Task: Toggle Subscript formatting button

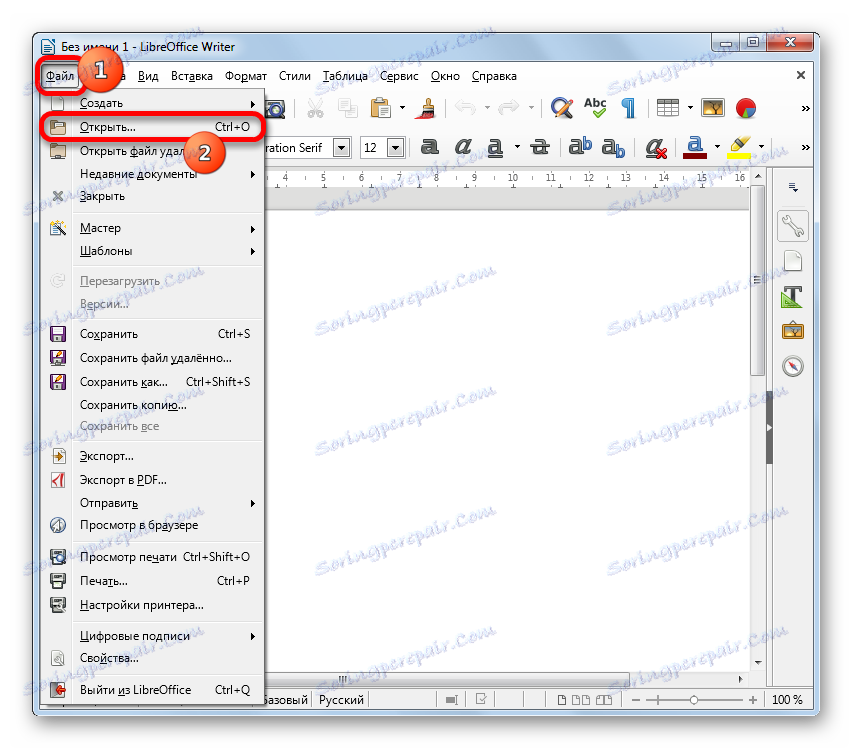Action: pos(613,148)
